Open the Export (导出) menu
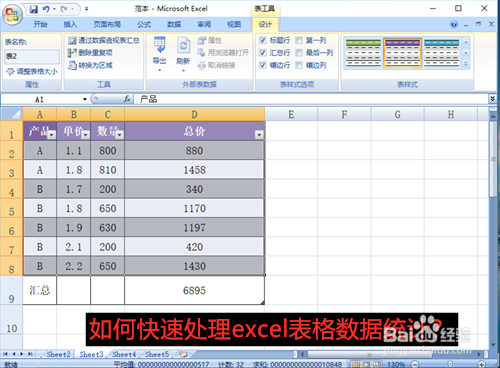Image resolution: width=500 pixels, height=368 pixels. [x=159, y=54]
